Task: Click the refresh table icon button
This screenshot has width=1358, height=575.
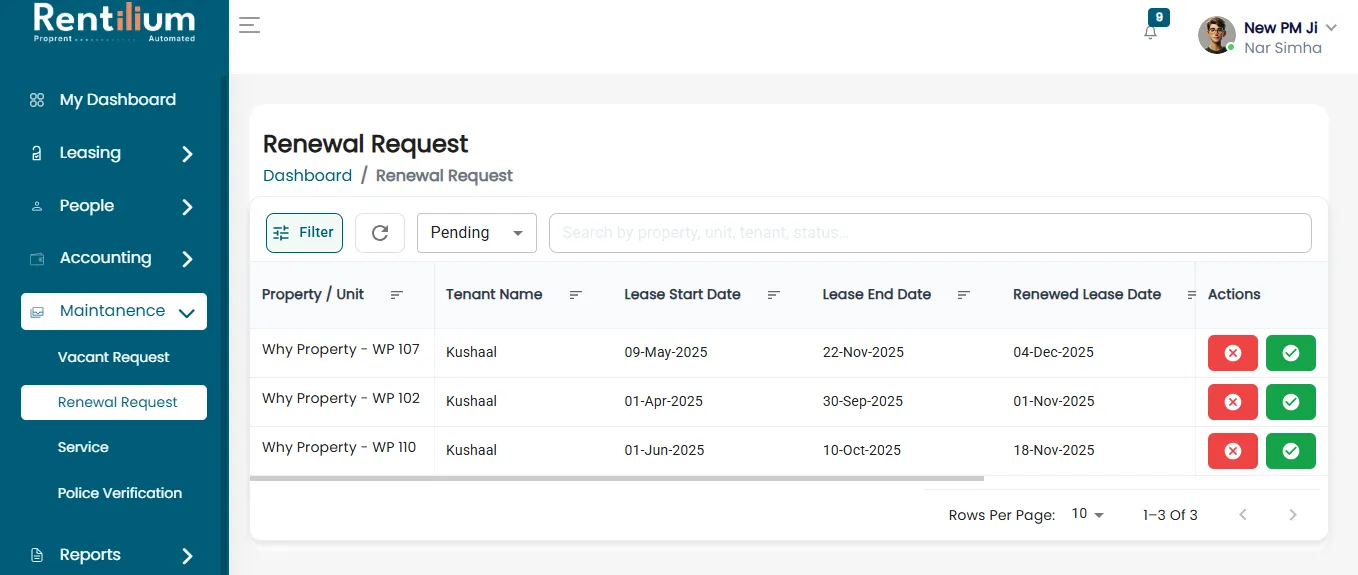Action: click(380, 233)
